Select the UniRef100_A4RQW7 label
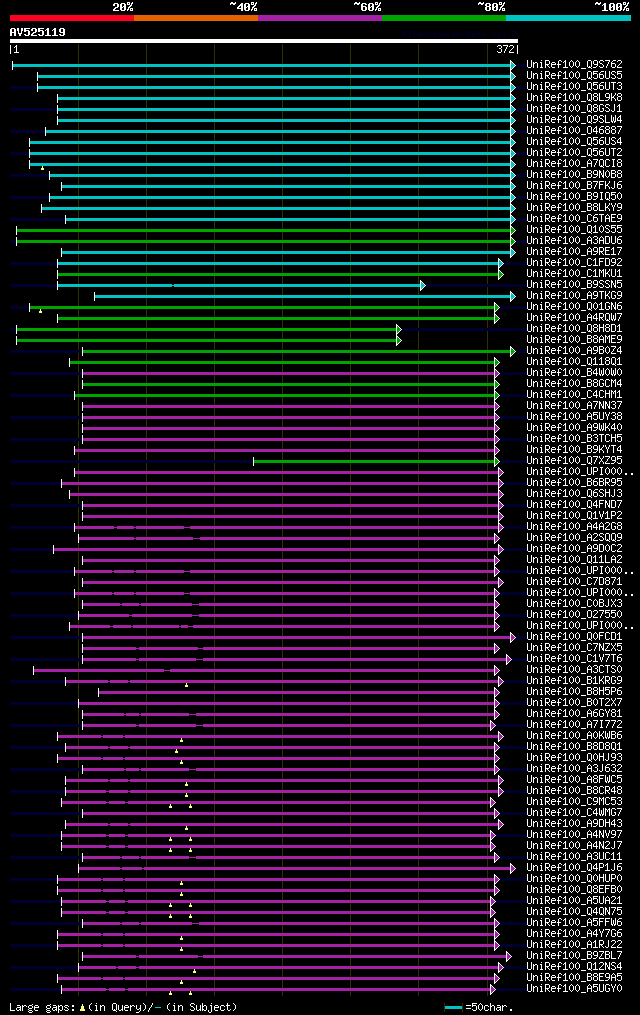 pos(575,318)
